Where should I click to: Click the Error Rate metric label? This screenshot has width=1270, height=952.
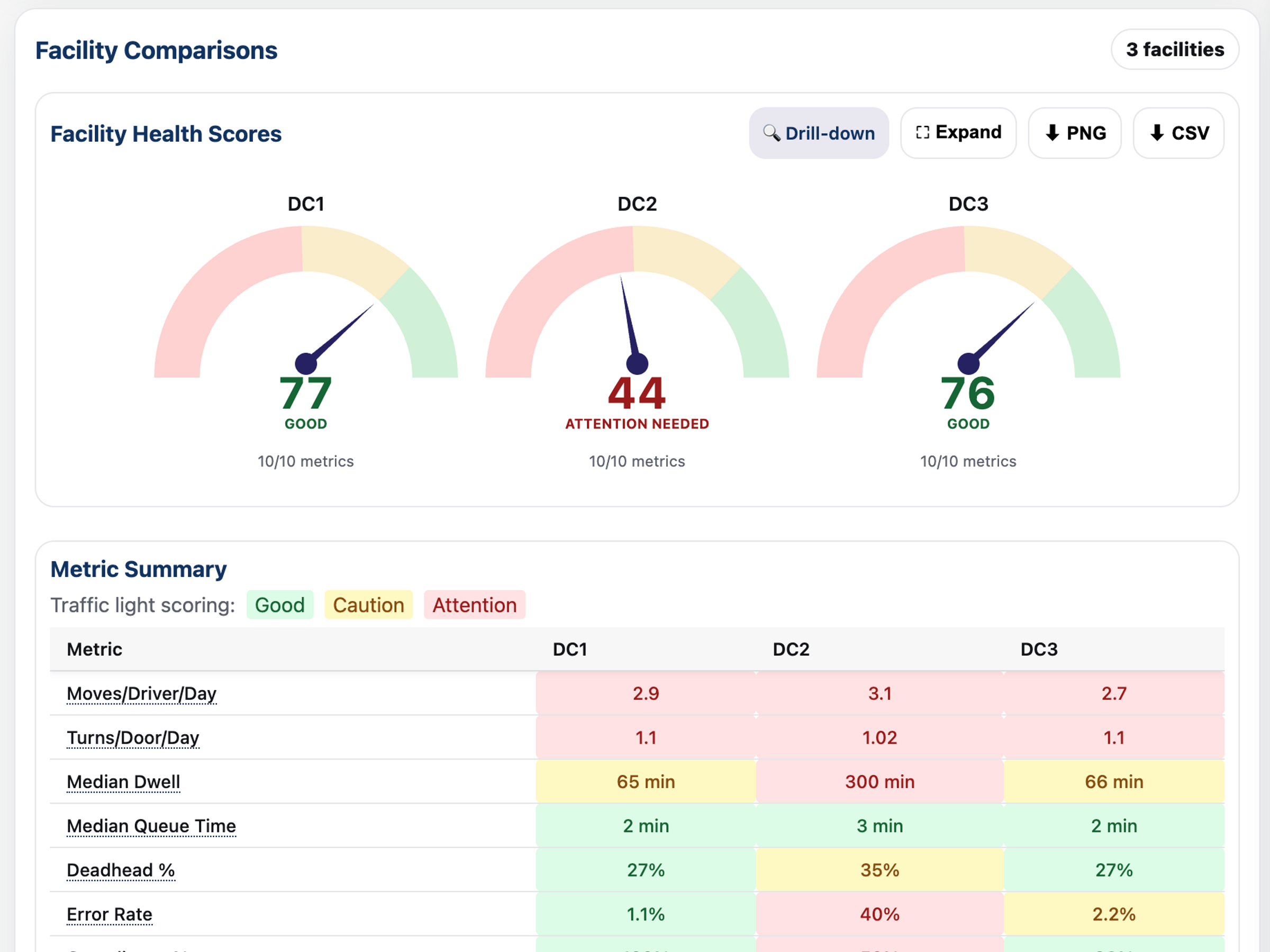coord(109,914)
